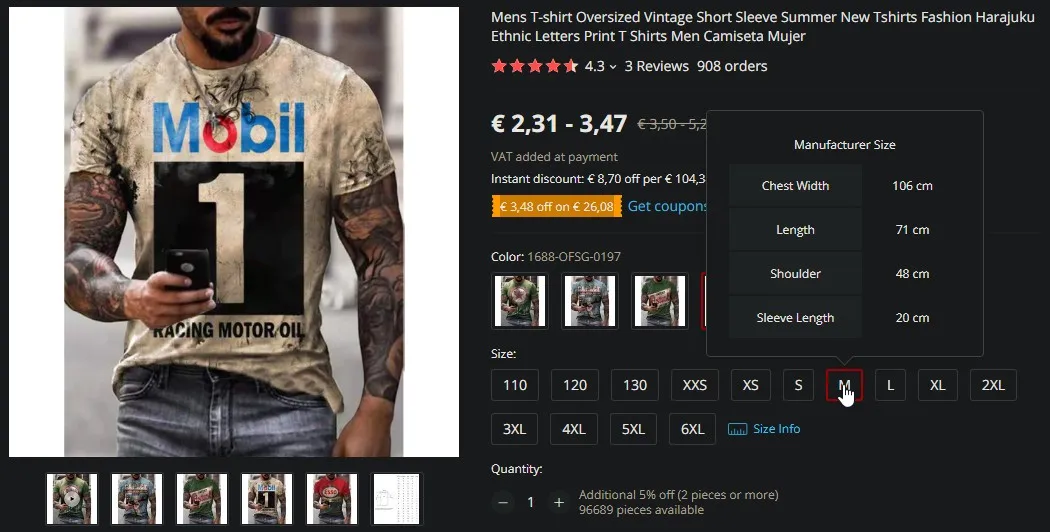This screenshot has width=1050, height=532.
Task: Open the Get coupons link
Action: (667, 206)
